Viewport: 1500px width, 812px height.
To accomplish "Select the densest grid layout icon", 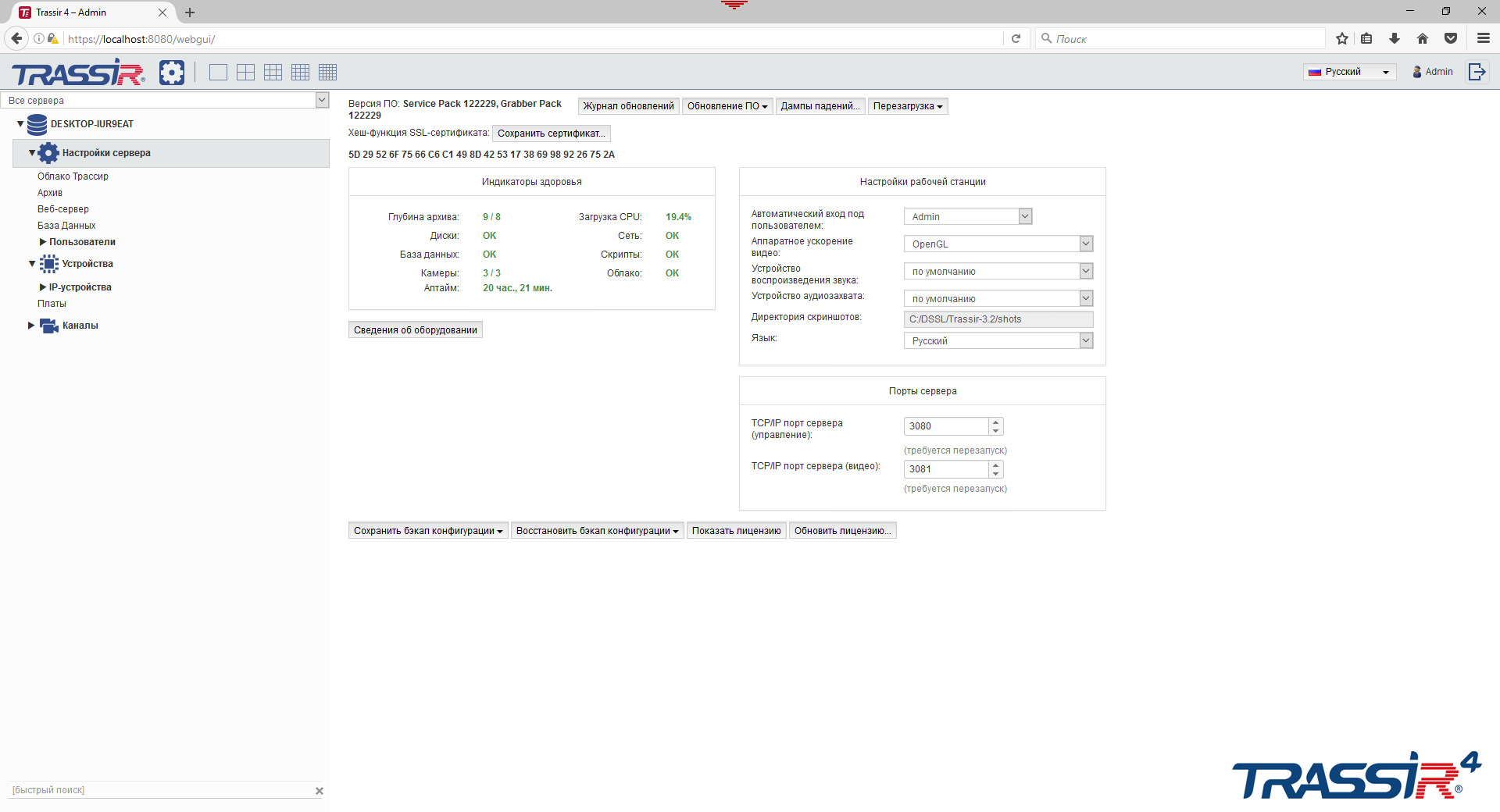I will [328, 72].
